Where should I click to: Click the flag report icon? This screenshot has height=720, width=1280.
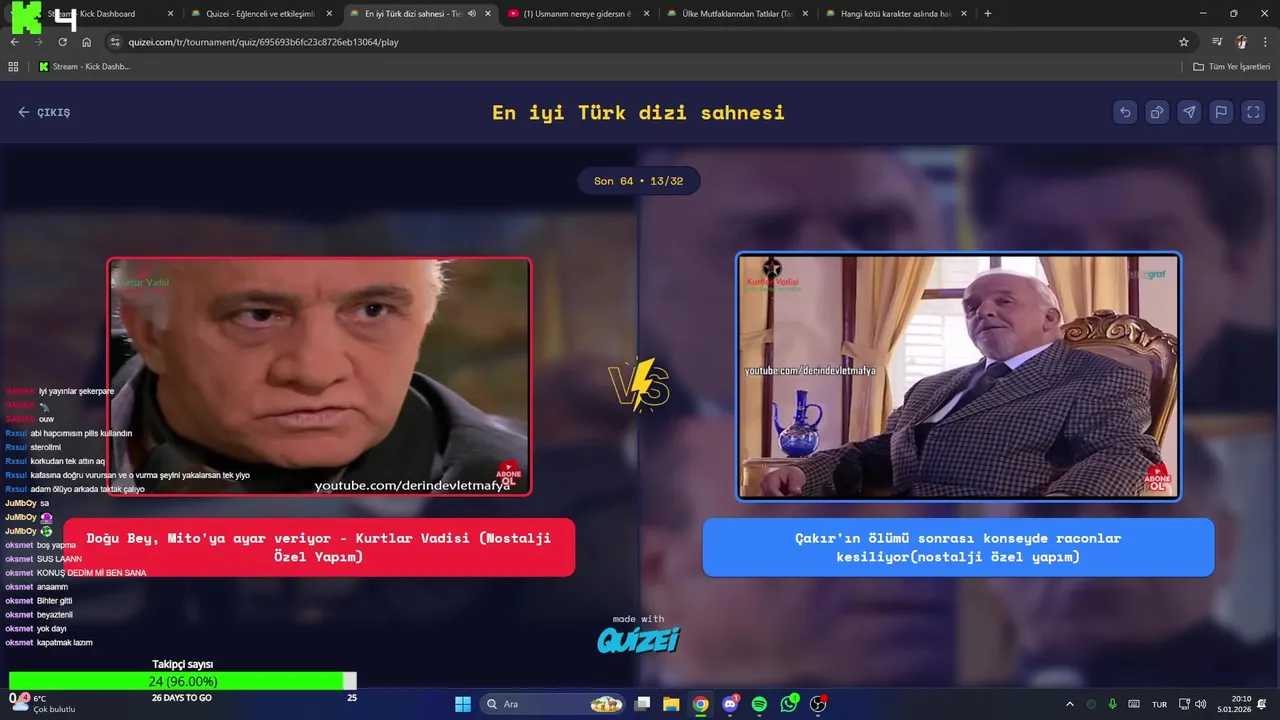(1221, 112)
